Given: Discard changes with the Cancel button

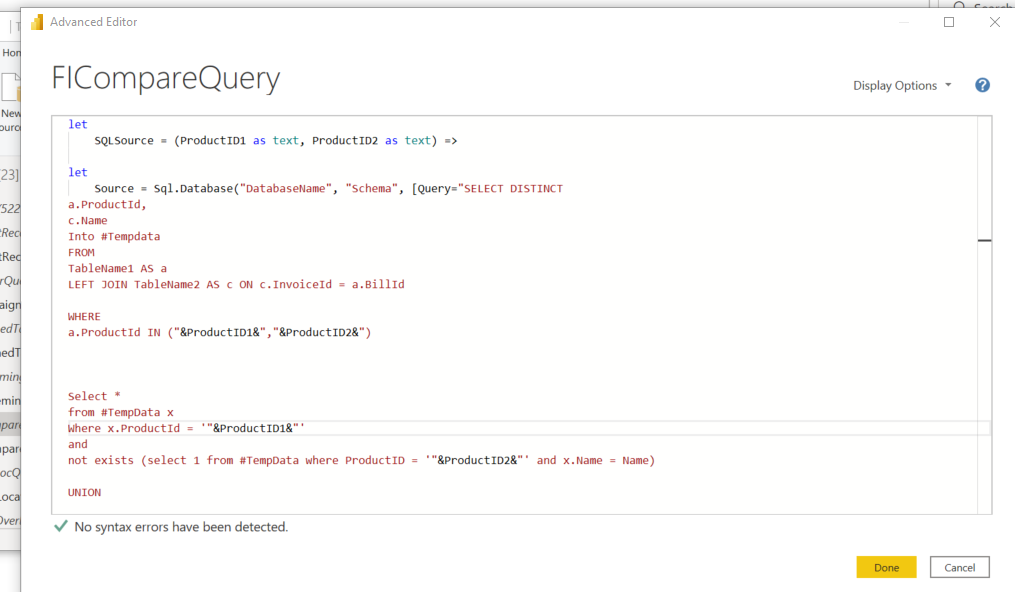Looking at the screenshot, I should pos(959,567).
